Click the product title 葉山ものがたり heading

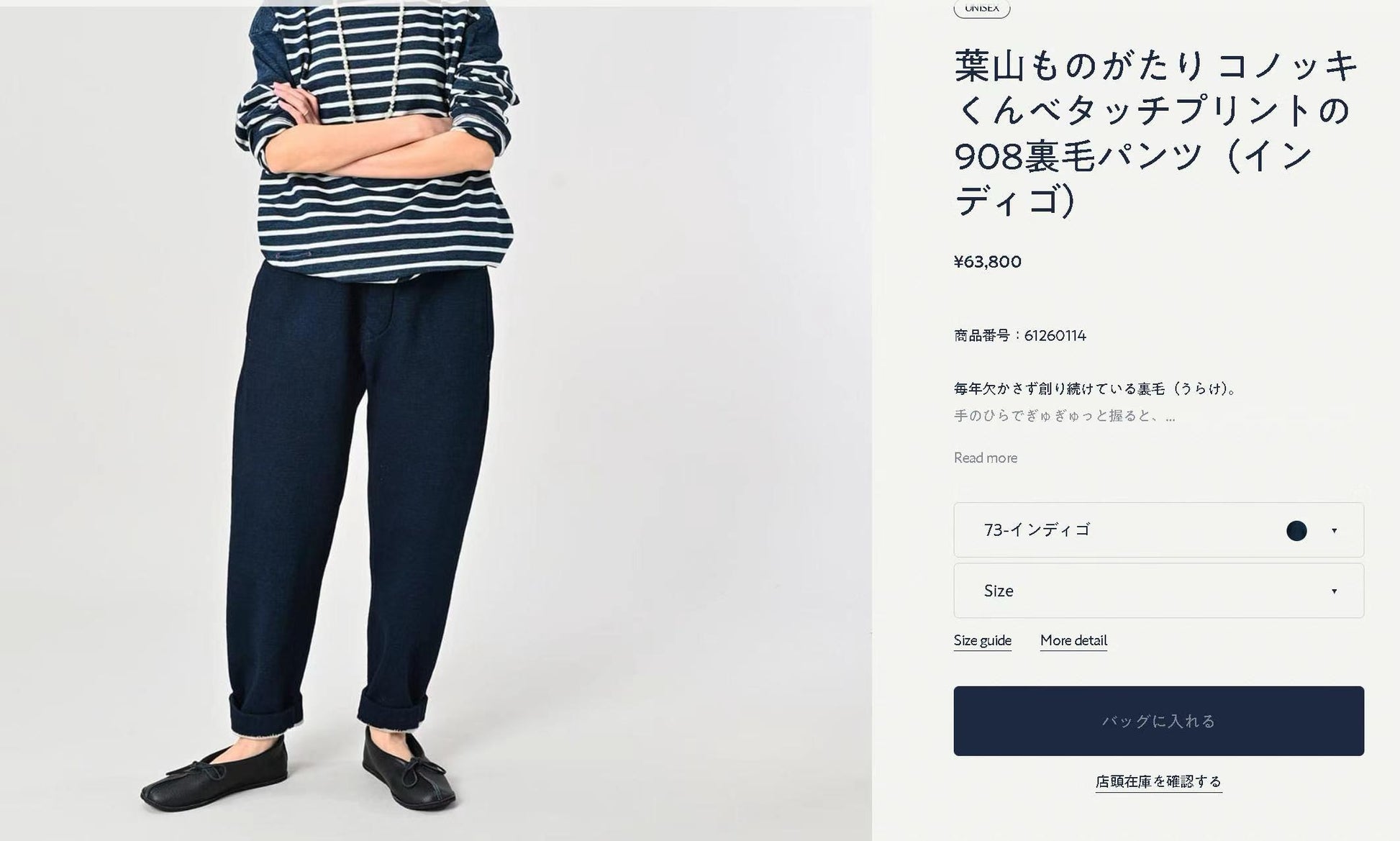point(1156,132)
